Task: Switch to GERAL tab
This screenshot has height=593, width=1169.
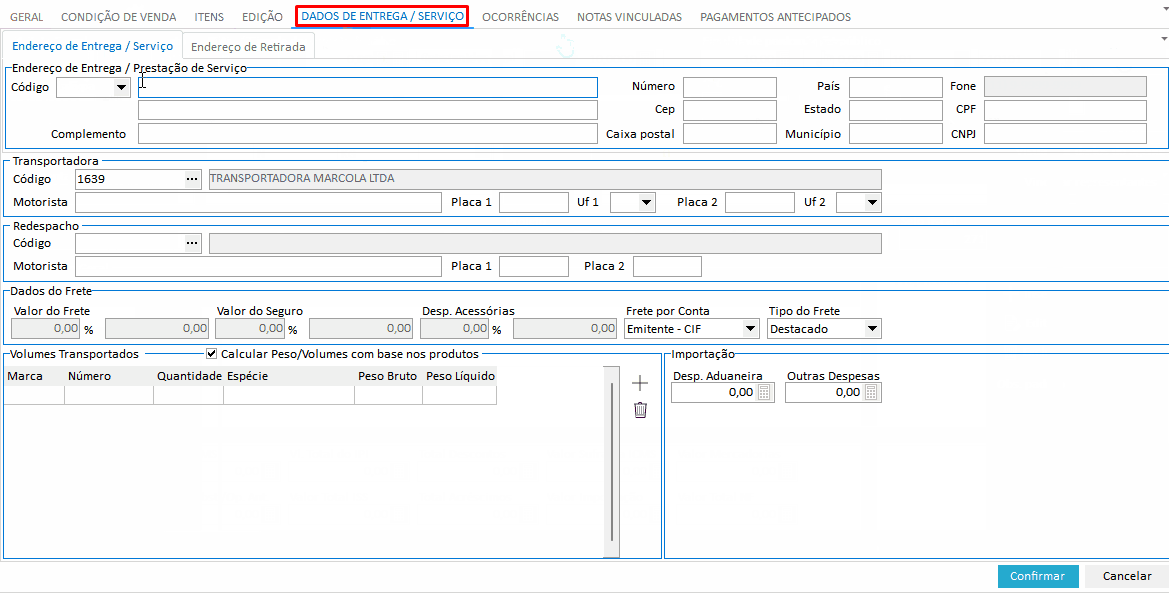Action: (x=26, y=16)
